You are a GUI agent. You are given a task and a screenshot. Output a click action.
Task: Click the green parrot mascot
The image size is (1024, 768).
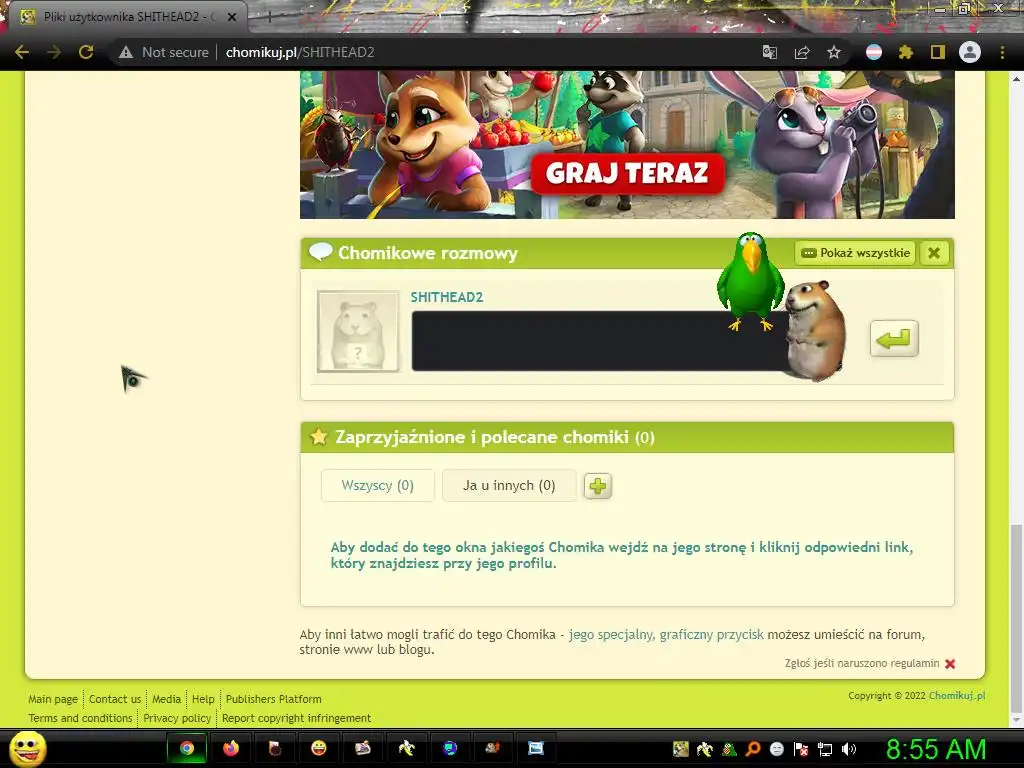[750, 282]
